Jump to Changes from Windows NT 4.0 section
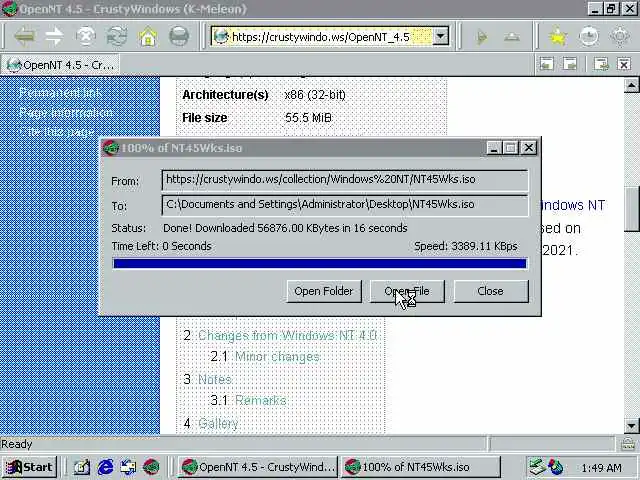 pyautogui.click(x=287, y=336)
